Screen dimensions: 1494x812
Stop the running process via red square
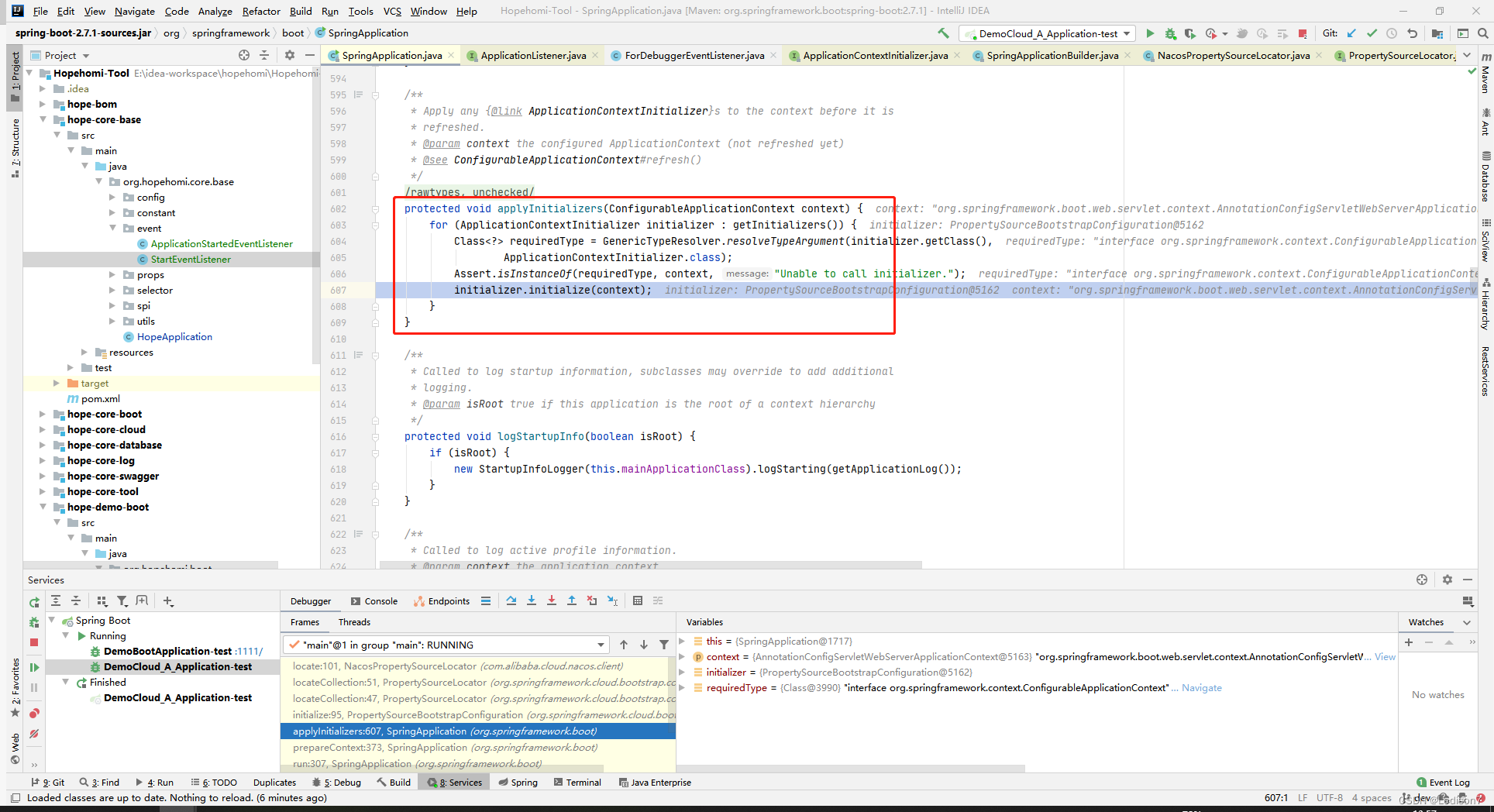point(1303,33)
